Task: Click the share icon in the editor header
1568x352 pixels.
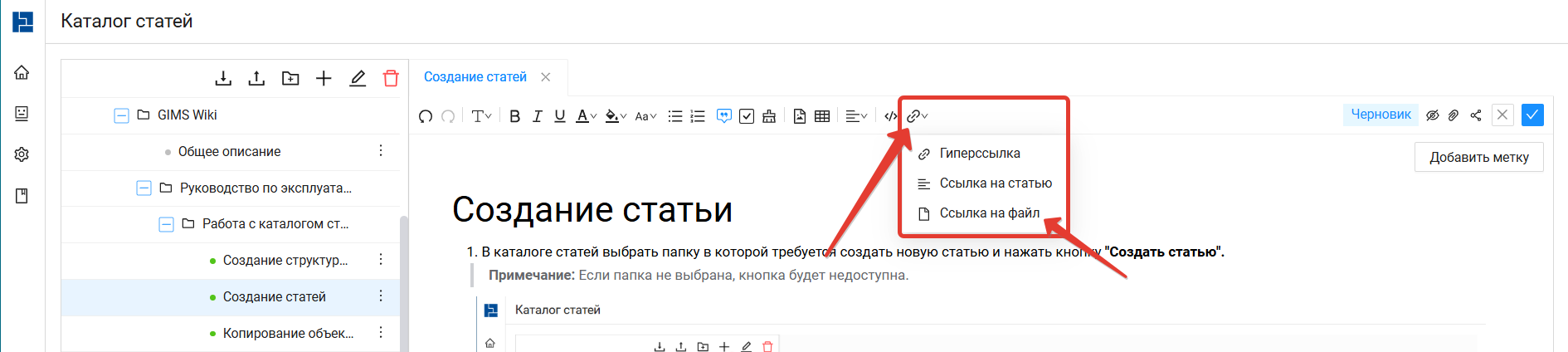Action: click(x=1476, y=115)
